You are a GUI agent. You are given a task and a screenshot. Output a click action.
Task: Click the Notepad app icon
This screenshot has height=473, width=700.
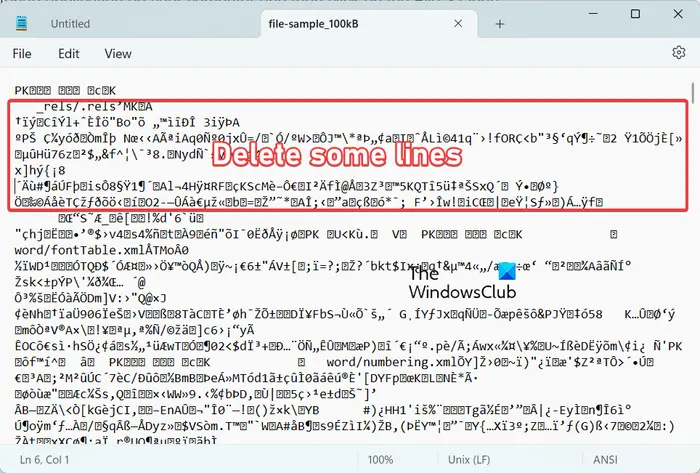click(21, 23)
